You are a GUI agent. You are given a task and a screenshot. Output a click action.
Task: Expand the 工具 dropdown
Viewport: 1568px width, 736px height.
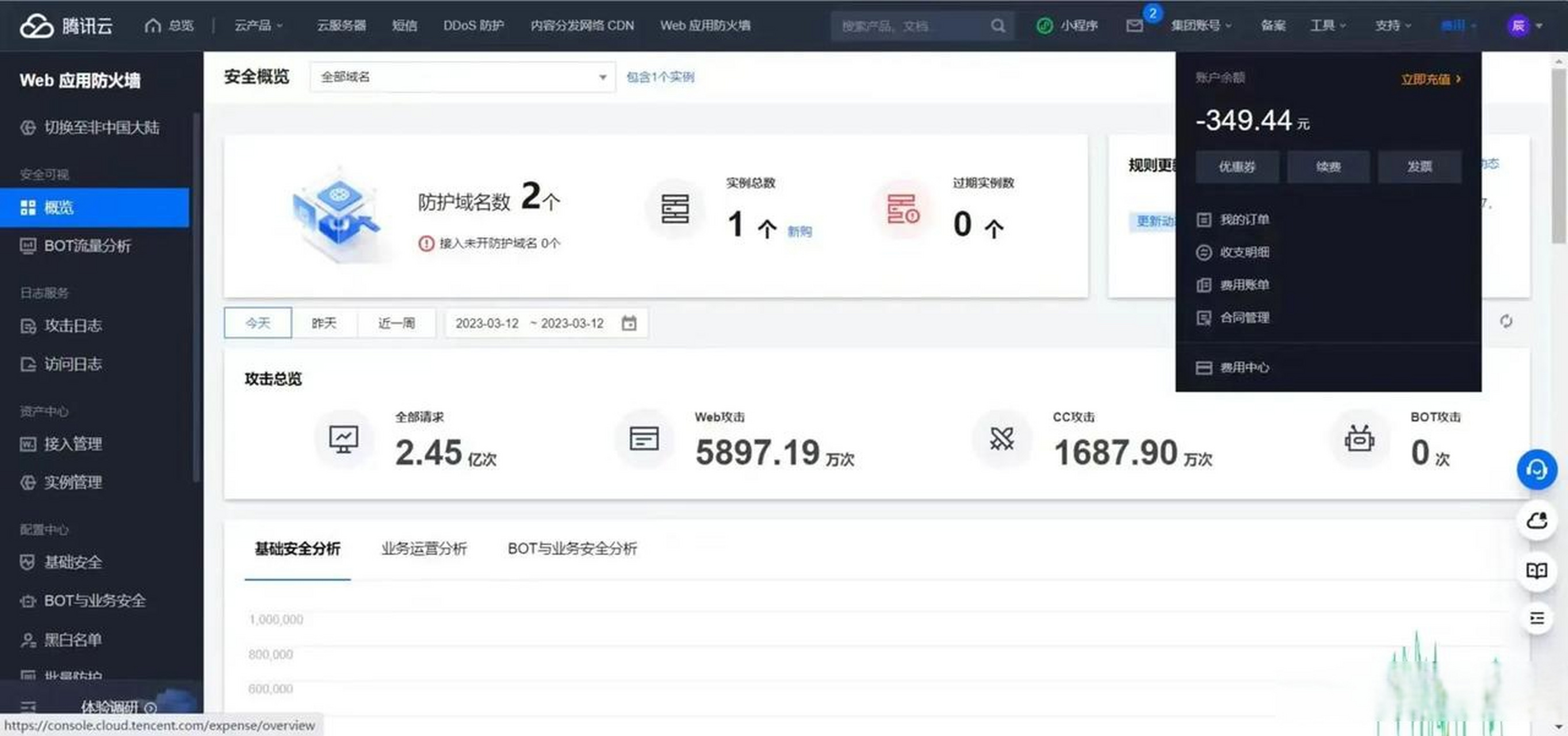[1328, 25]
